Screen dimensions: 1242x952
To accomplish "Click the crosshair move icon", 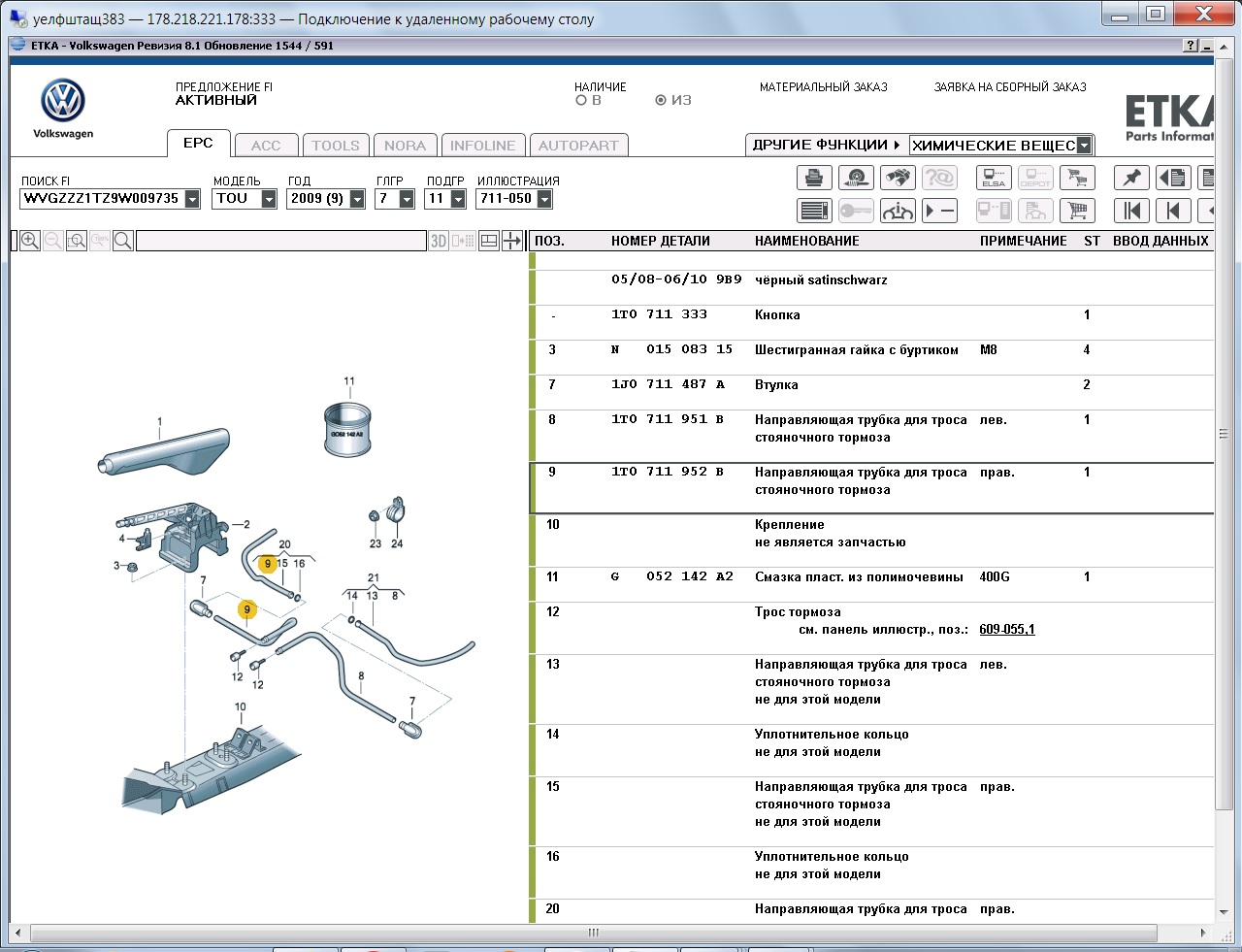I will pos(512,241).
